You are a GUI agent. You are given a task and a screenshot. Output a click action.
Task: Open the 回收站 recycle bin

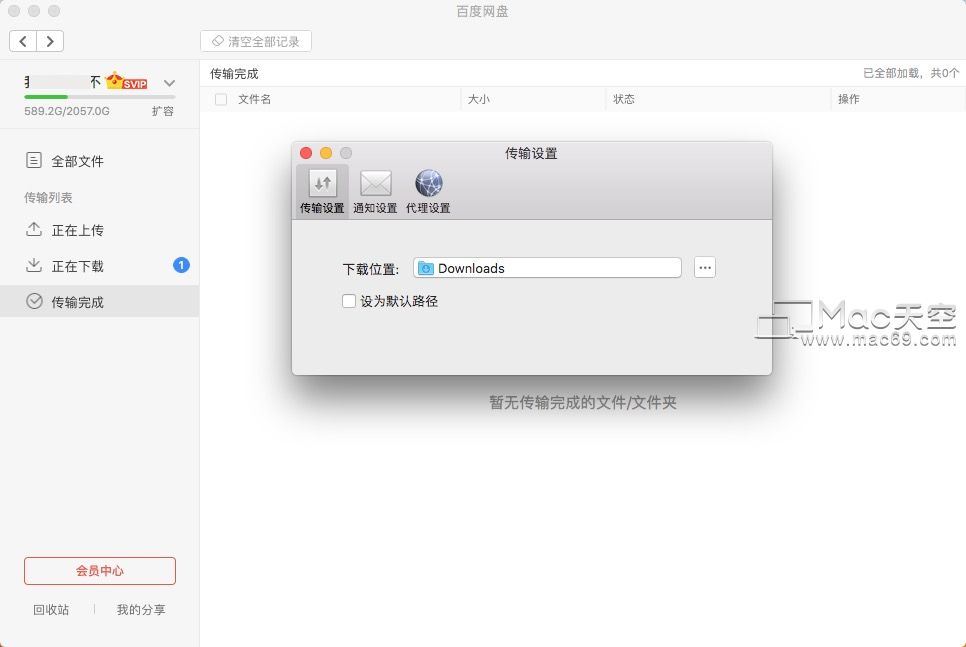51,609
